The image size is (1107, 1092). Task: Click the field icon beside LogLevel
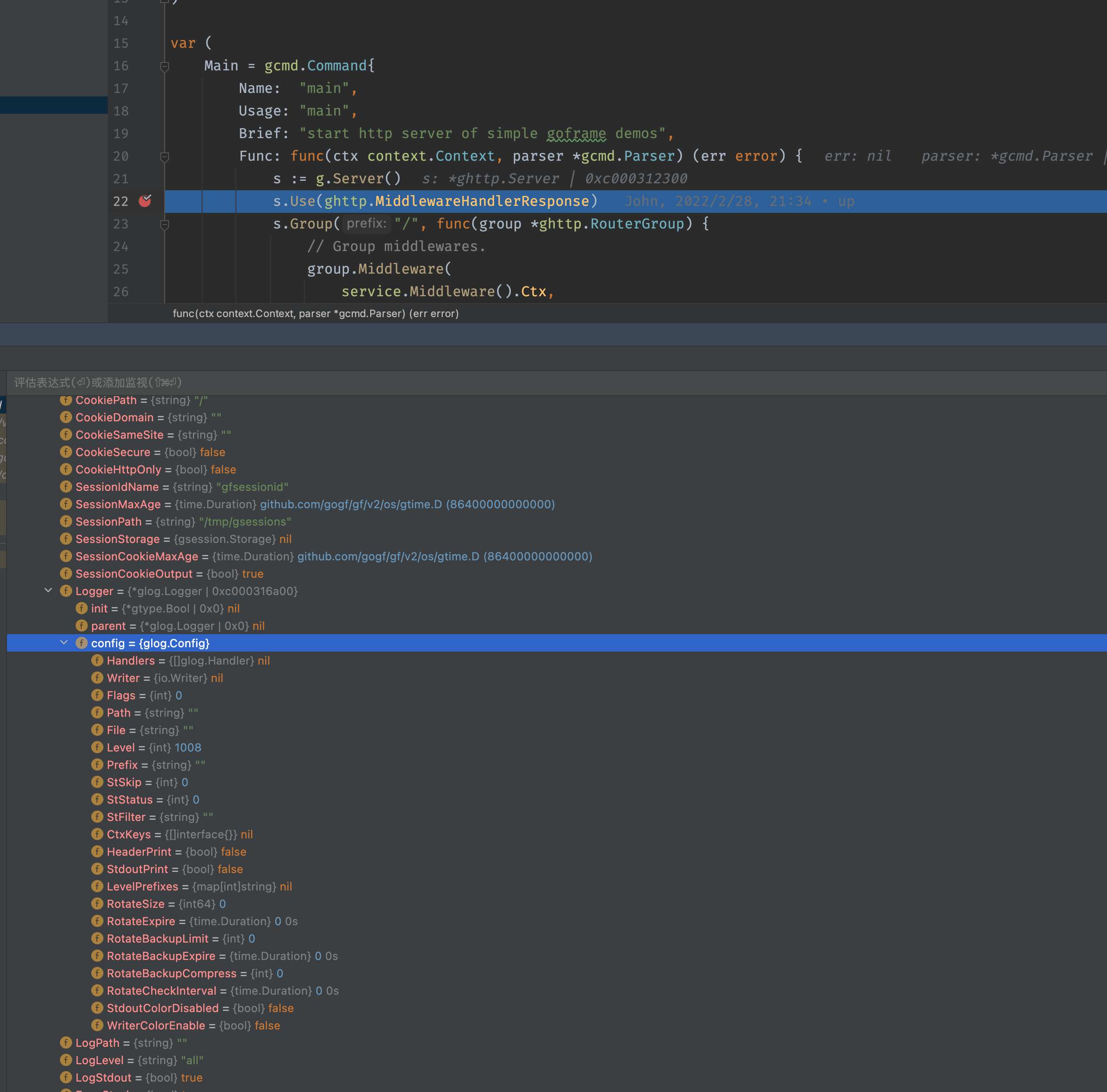[x=66, y=1060]
